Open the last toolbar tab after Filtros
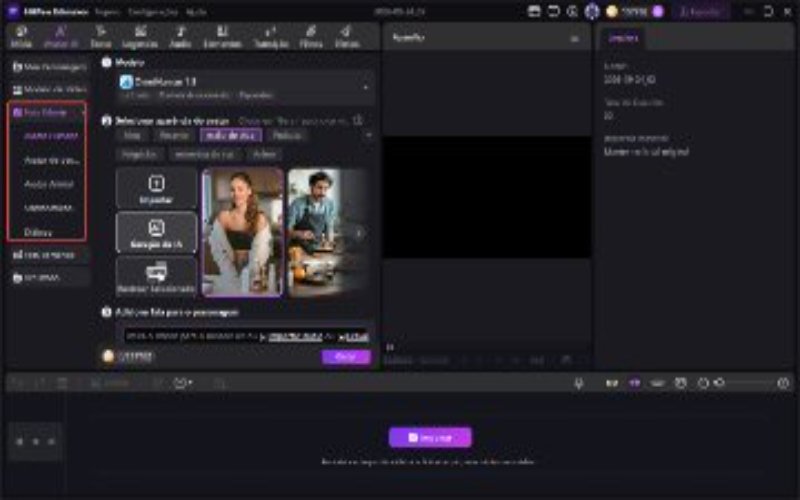Viewport: 800px width, 500px height. (347, 37)
